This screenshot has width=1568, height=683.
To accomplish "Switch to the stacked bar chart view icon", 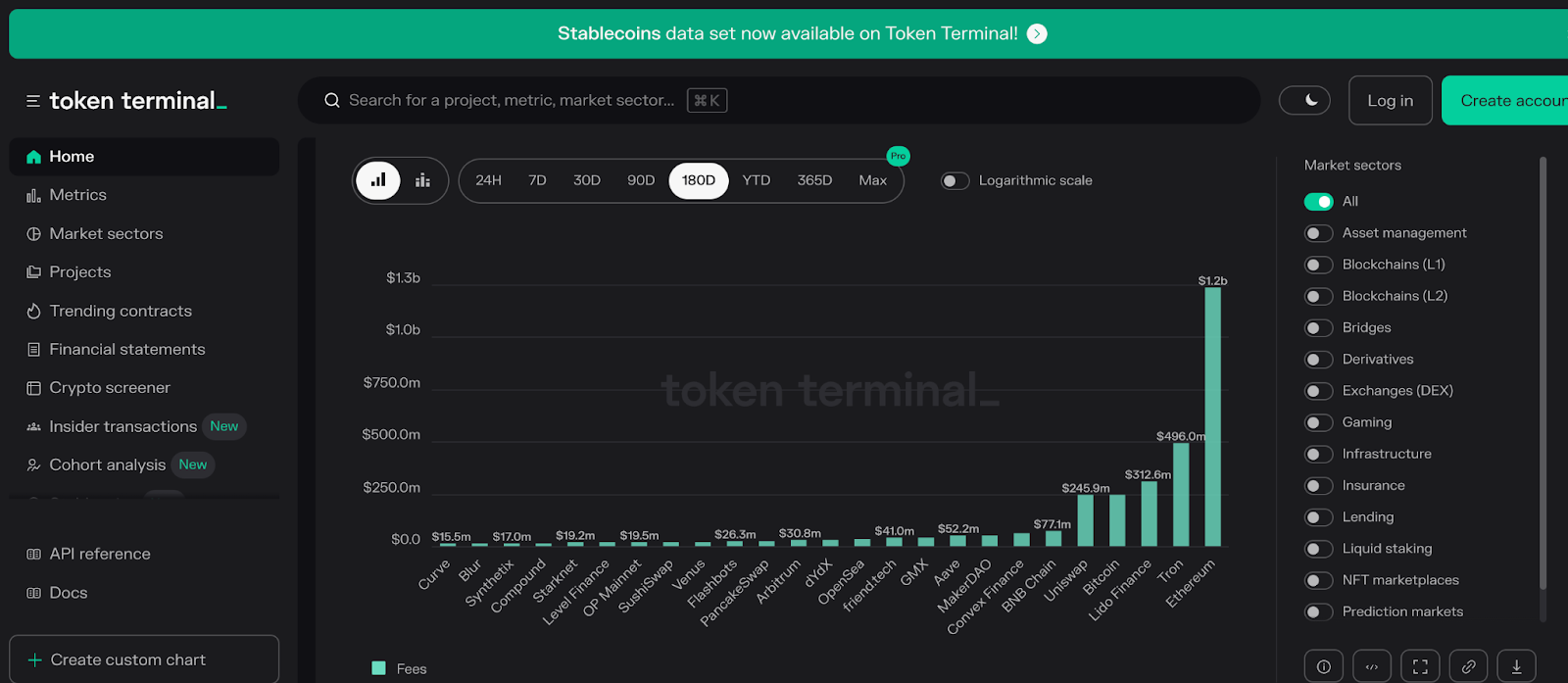I will (423, 180).
